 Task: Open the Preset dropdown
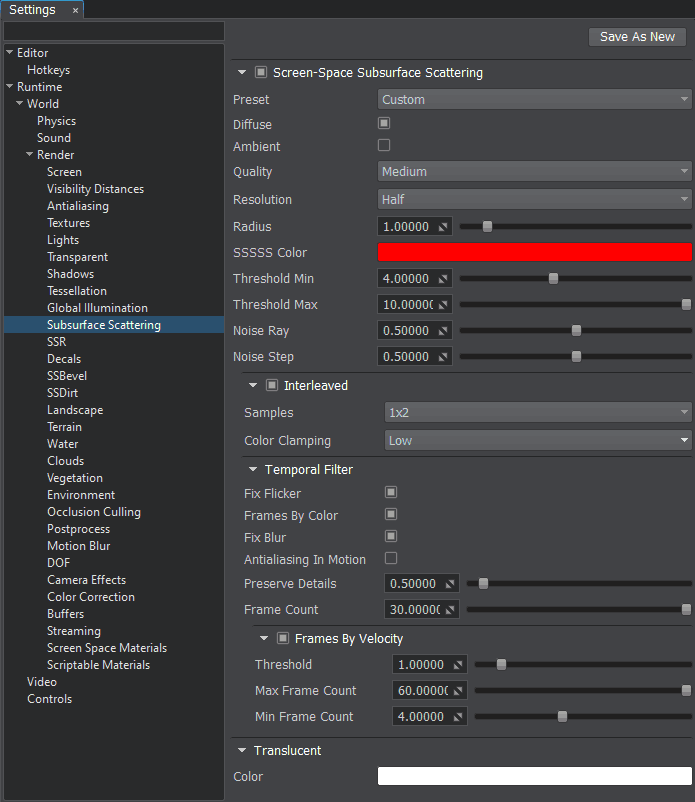534,100
